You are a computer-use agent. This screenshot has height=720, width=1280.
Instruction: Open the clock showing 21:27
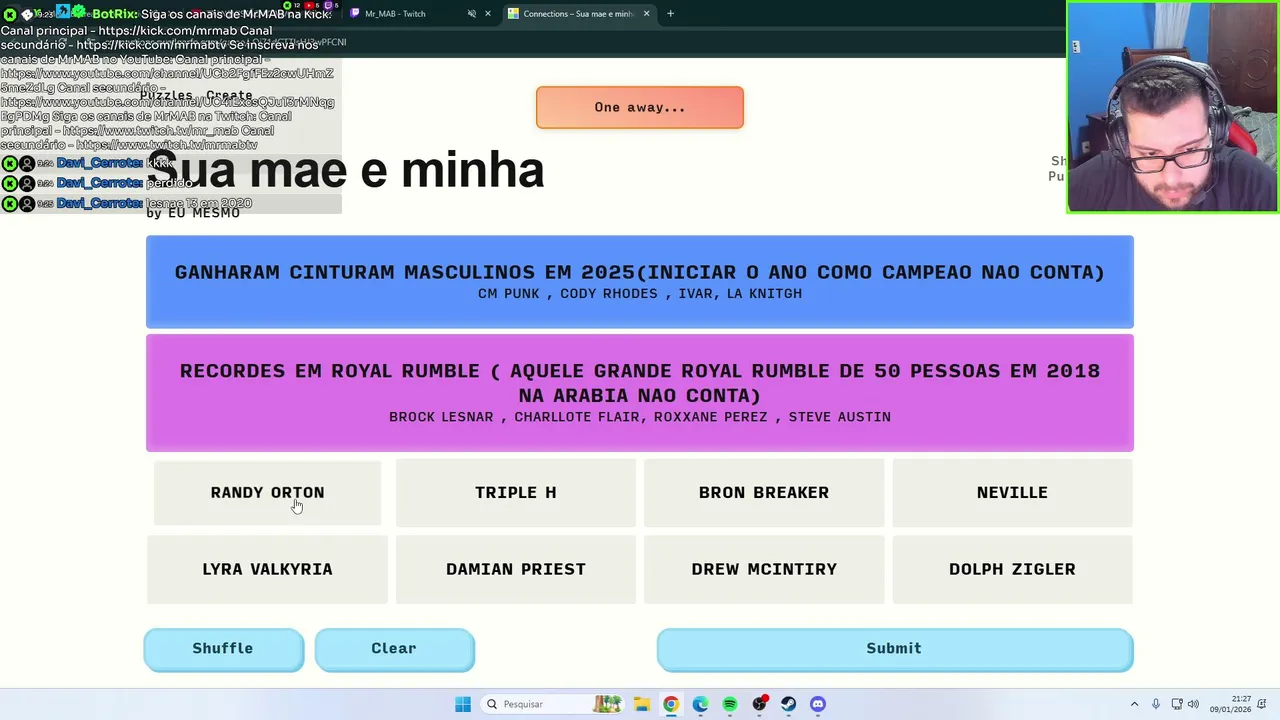coord(1230,704)
